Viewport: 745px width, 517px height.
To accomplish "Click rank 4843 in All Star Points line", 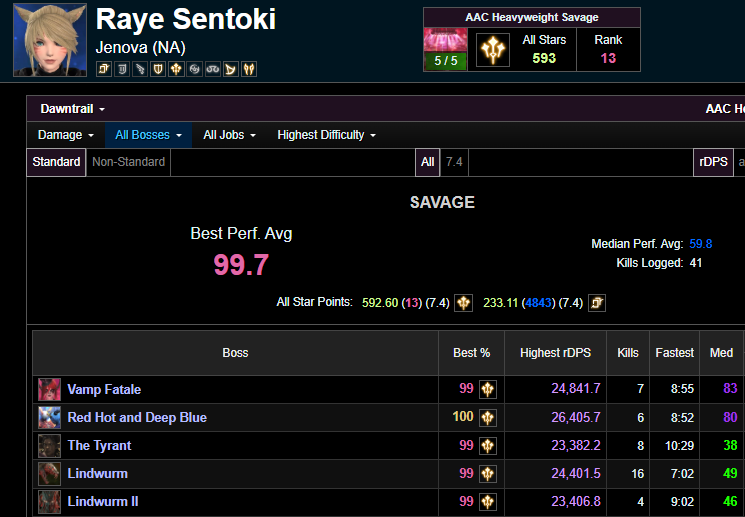I will [x=538, y=303].
